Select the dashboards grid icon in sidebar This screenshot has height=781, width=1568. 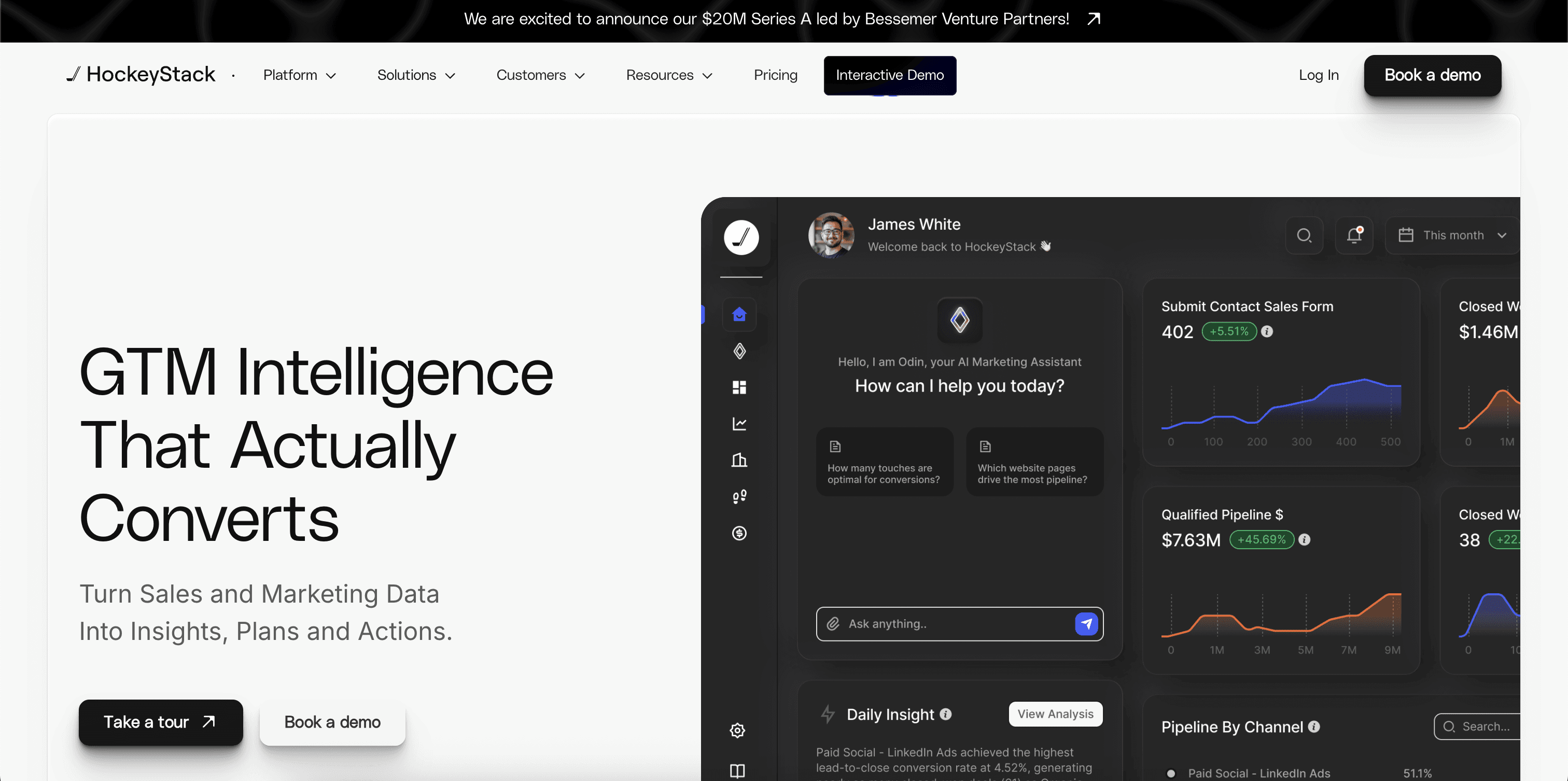coord(739,387)
